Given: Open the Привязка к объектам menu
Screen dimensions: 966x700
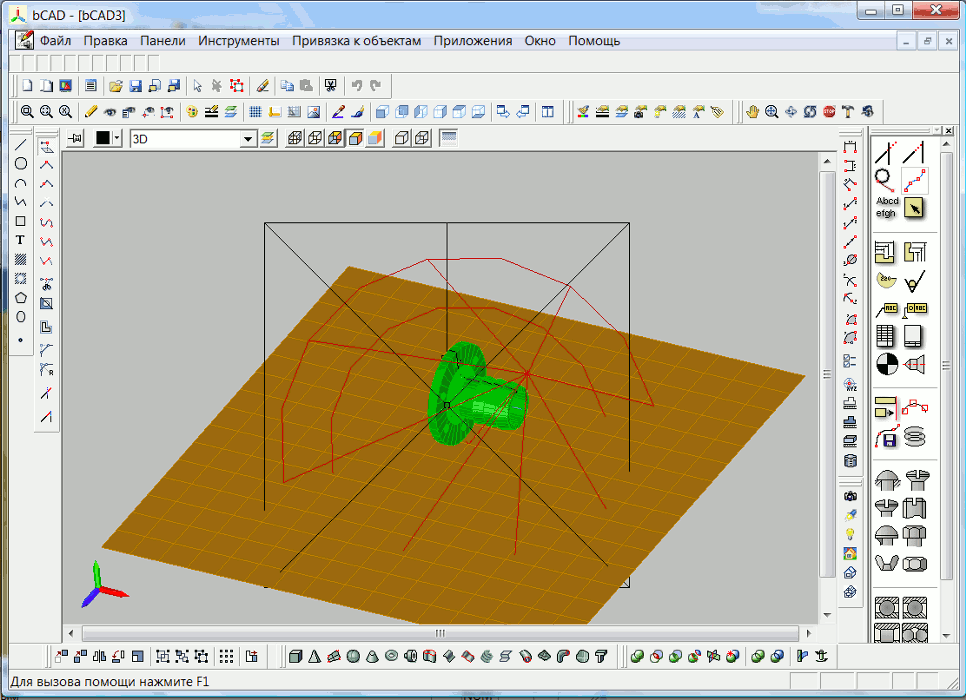Looking at the screenshot, I should click(x=356, y=41).
